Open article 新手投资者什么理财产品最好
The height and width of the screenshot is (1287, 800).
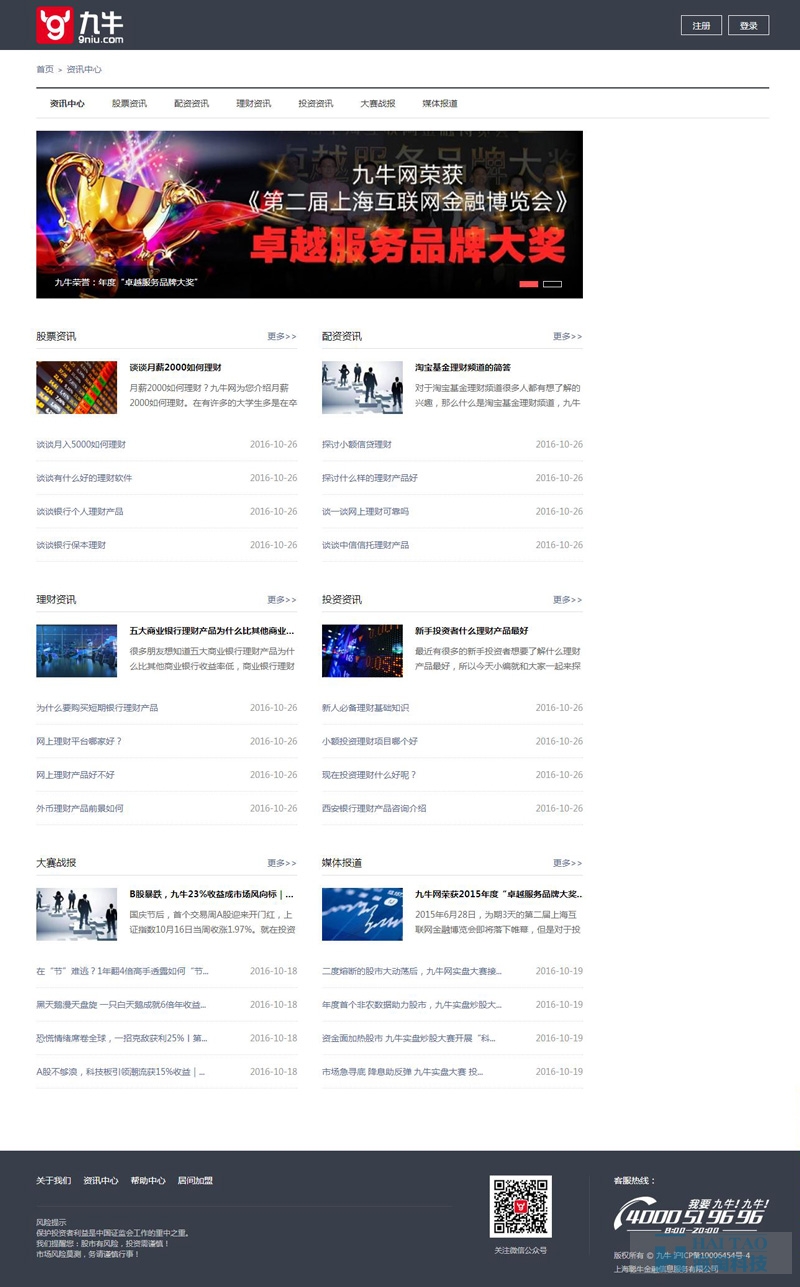click(472, 631)
